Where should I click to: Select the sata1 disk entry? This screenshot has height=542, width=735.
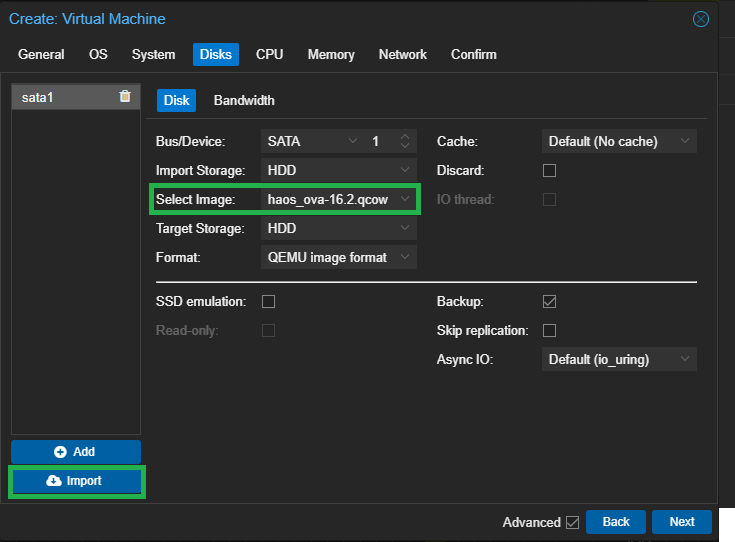(60, 97)
